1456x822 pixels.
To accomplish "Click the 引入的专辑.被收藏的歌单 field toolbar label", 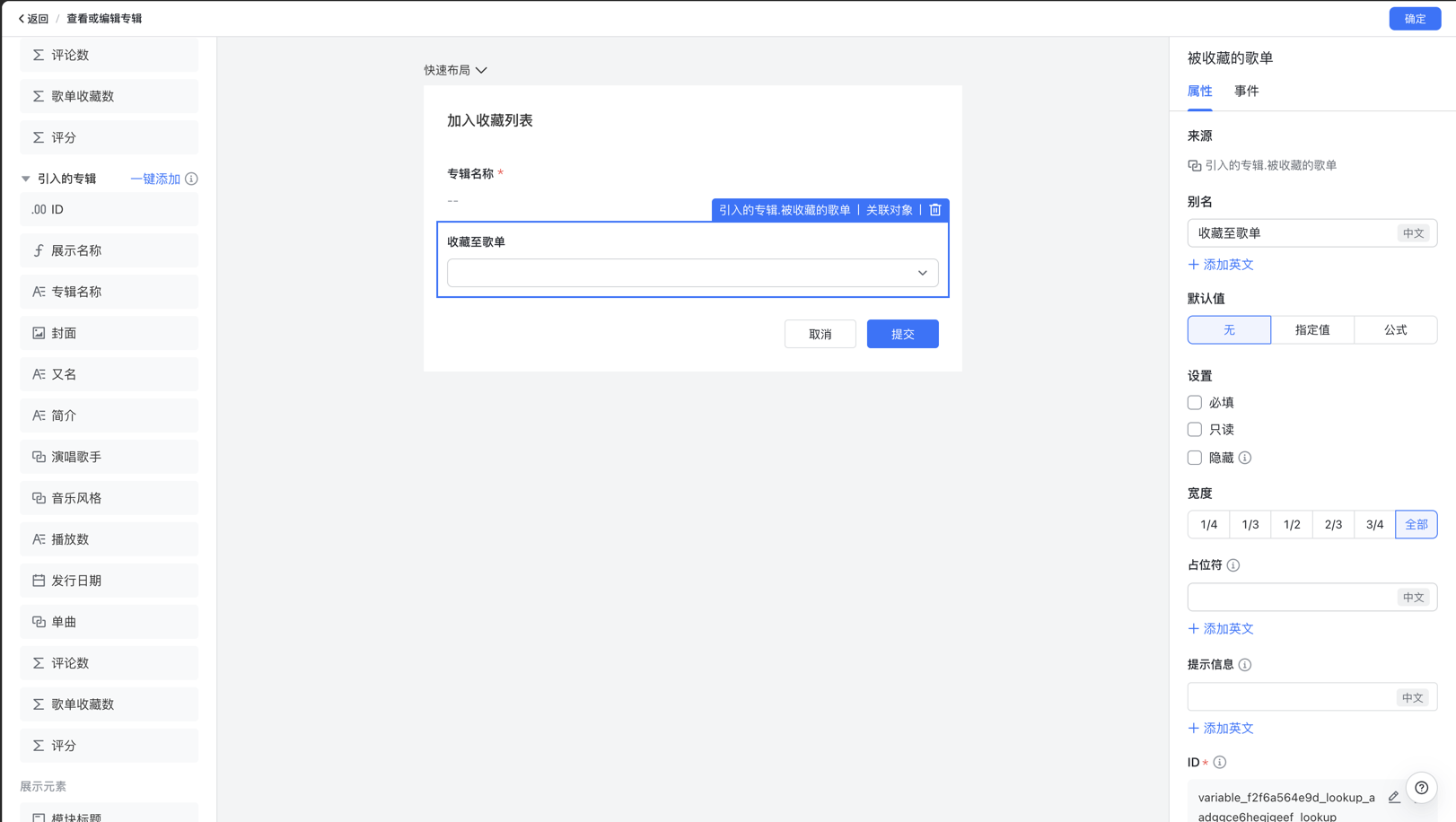I will tap(785, 210).
